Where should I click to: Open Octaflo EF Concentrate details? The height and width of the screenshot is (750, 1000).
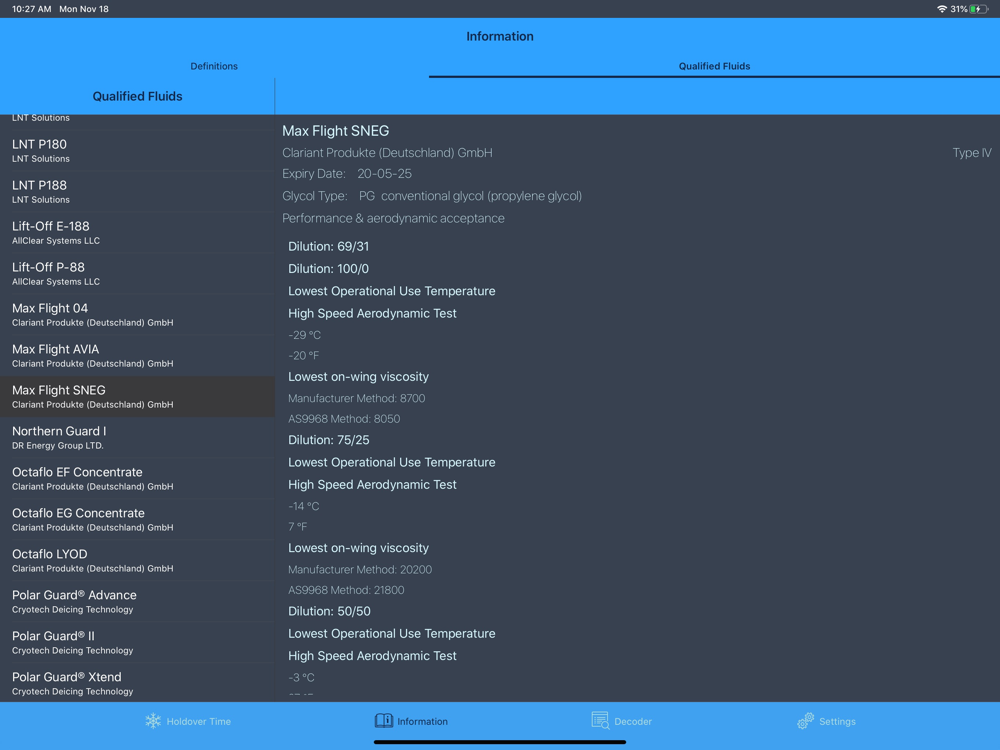pos(137,478)
